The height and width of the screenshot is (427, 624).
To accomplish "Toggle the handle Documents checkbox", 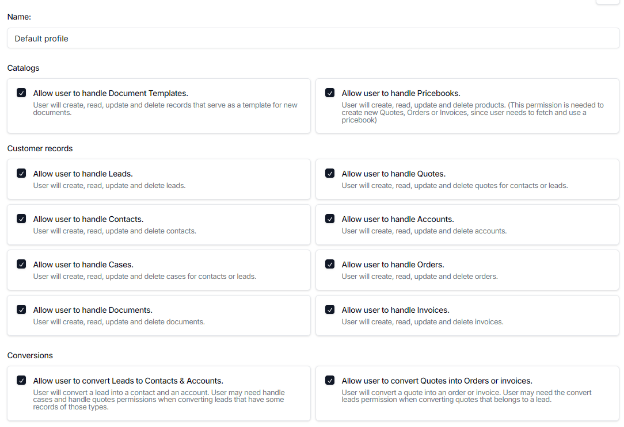I will [22, 310].
